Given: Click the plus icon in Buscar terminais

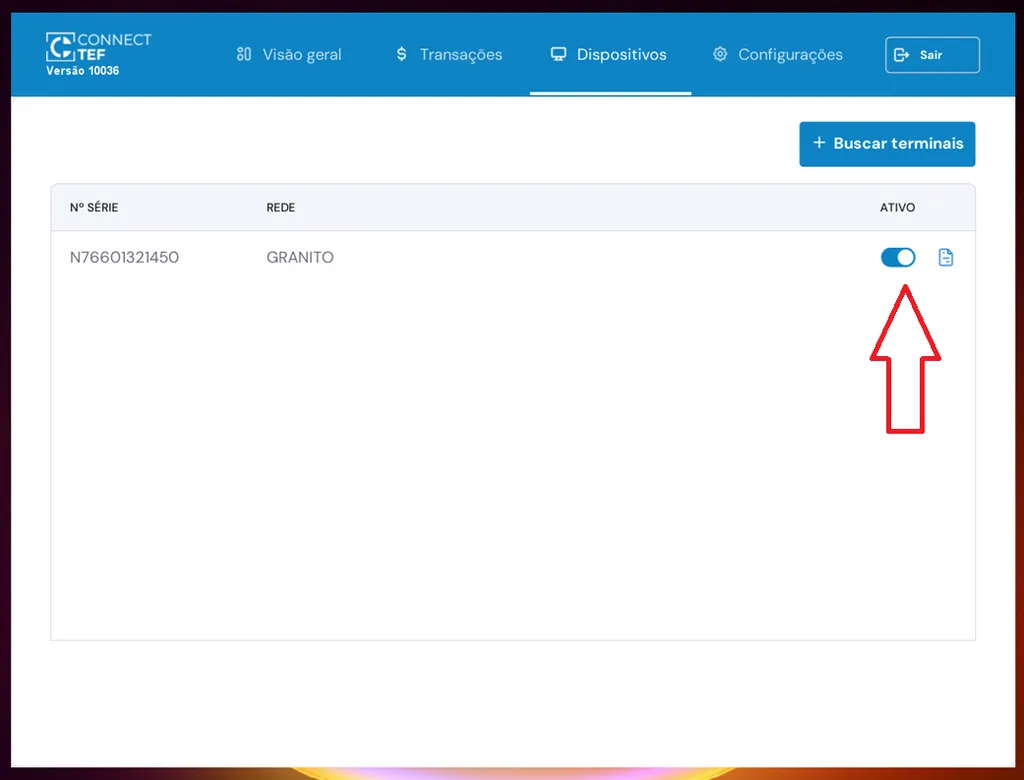Looking at the screenshot, I should [x=819, y=143].
